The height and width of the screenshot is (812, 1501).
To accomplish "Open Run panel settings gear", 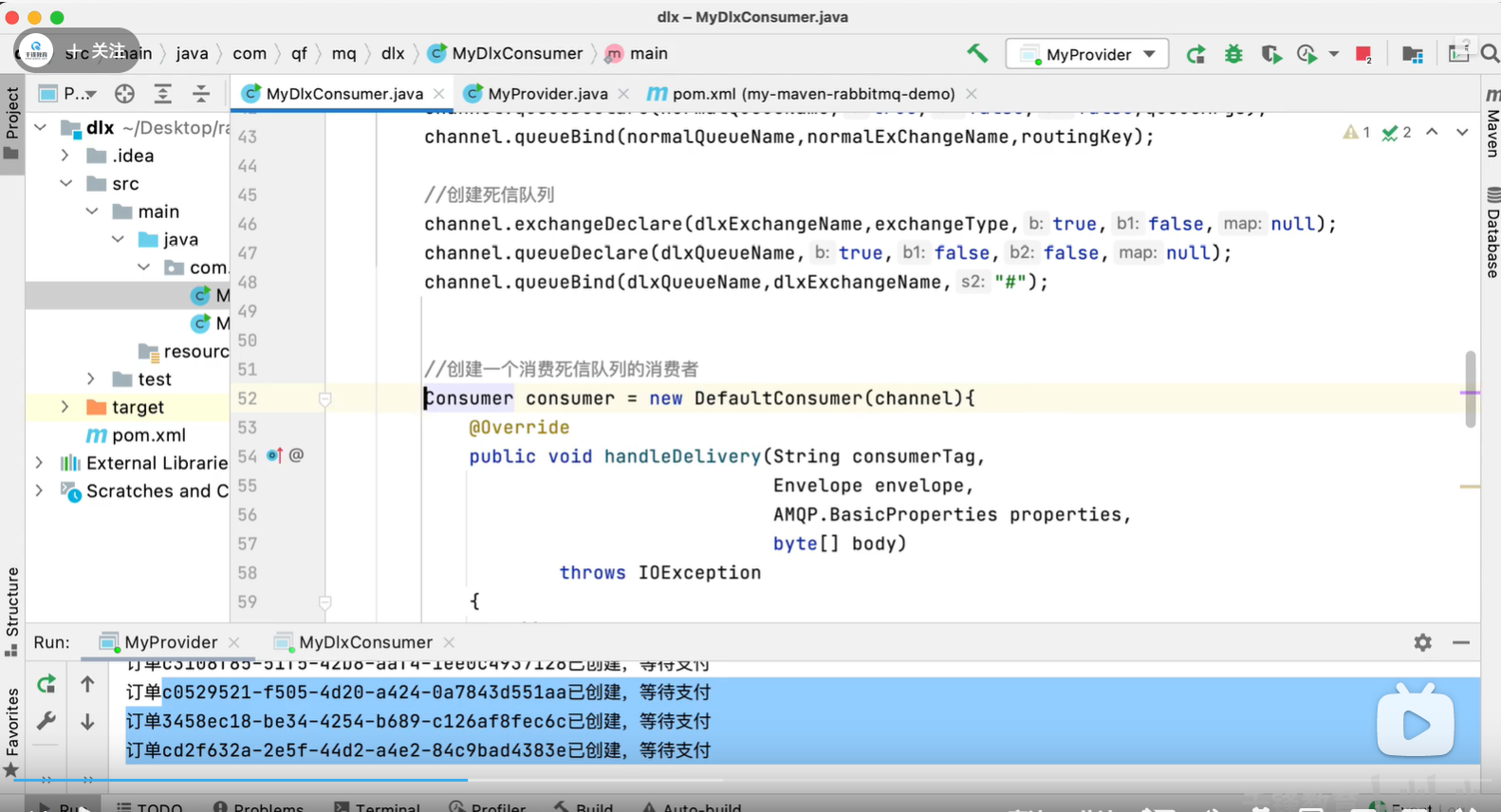I will point(1422,642).
